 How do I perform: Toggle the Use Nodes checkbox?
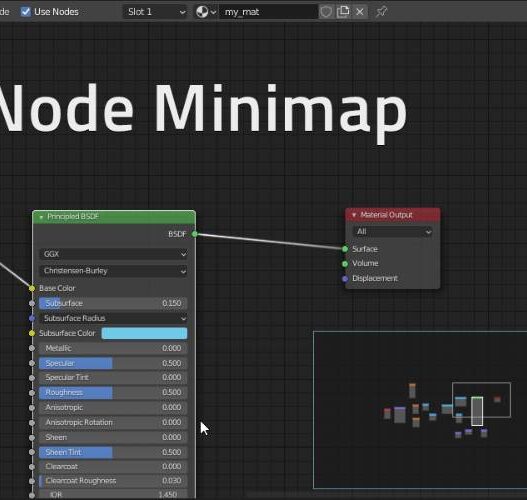26,12
